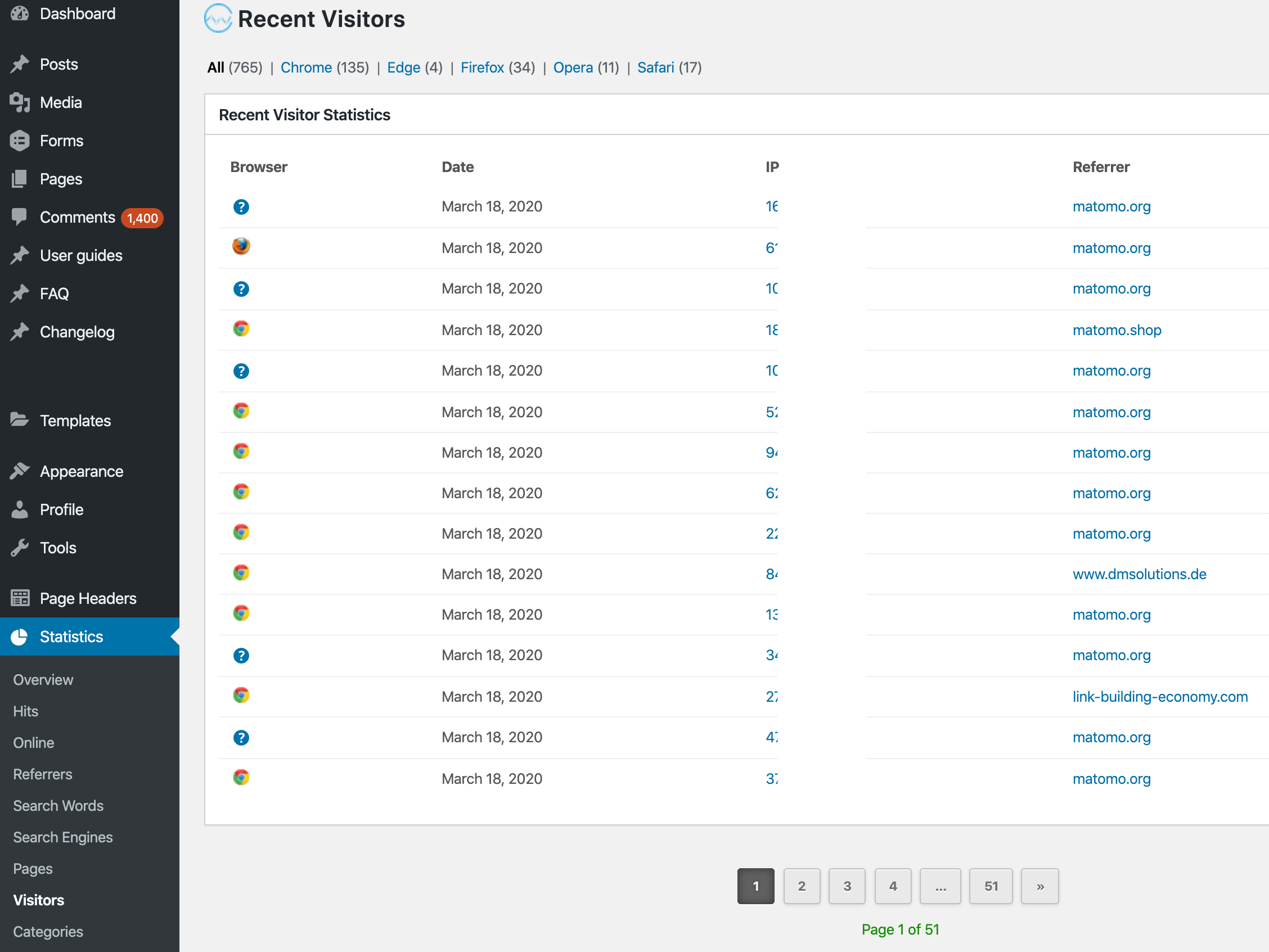Image resolution: width=1269 pixels, height=952 pixels.
Task: Open the Search Words submenu item
Action: pos(57,806)
